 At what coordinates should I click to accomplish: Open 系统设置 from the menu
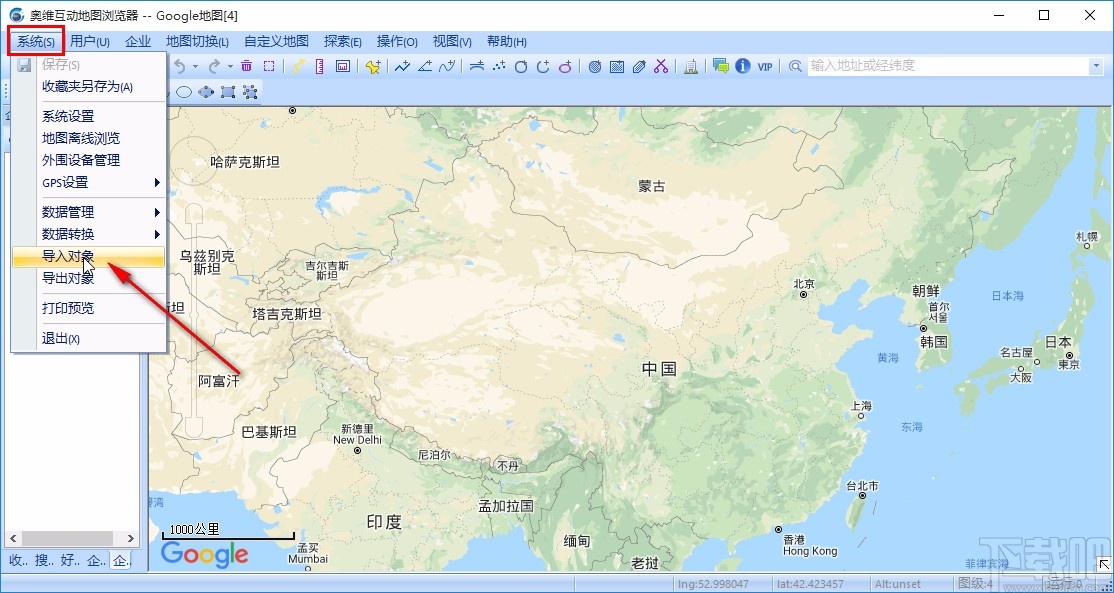click(x=89, y=116)
